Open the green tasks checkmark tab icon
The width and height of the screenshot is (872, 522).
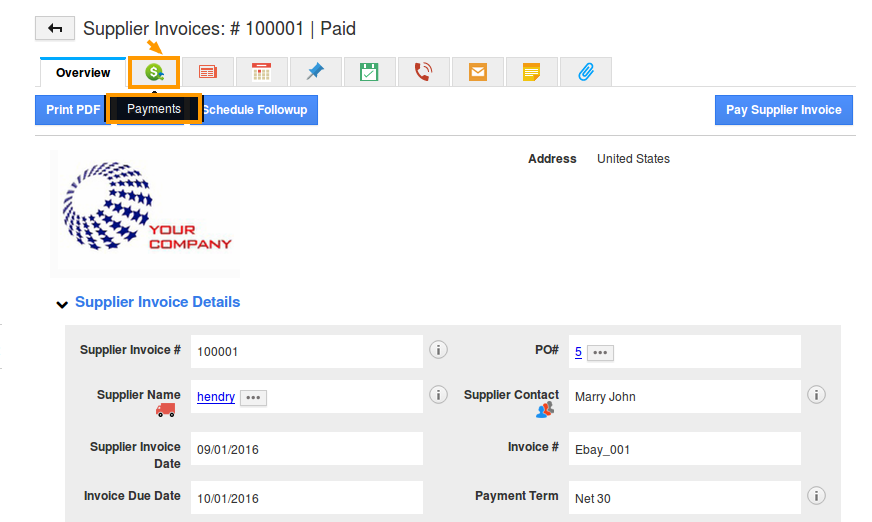(369, 72)
